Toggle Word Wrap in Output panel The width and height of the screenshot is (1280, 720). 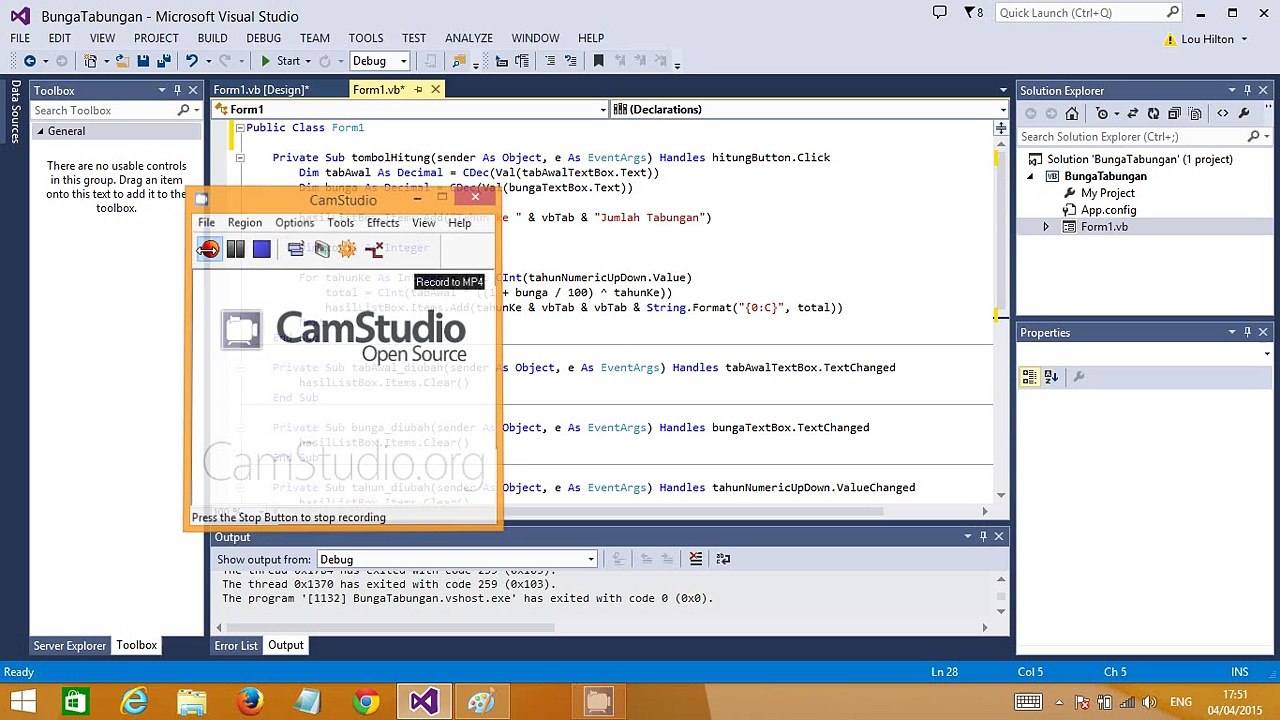723,559
